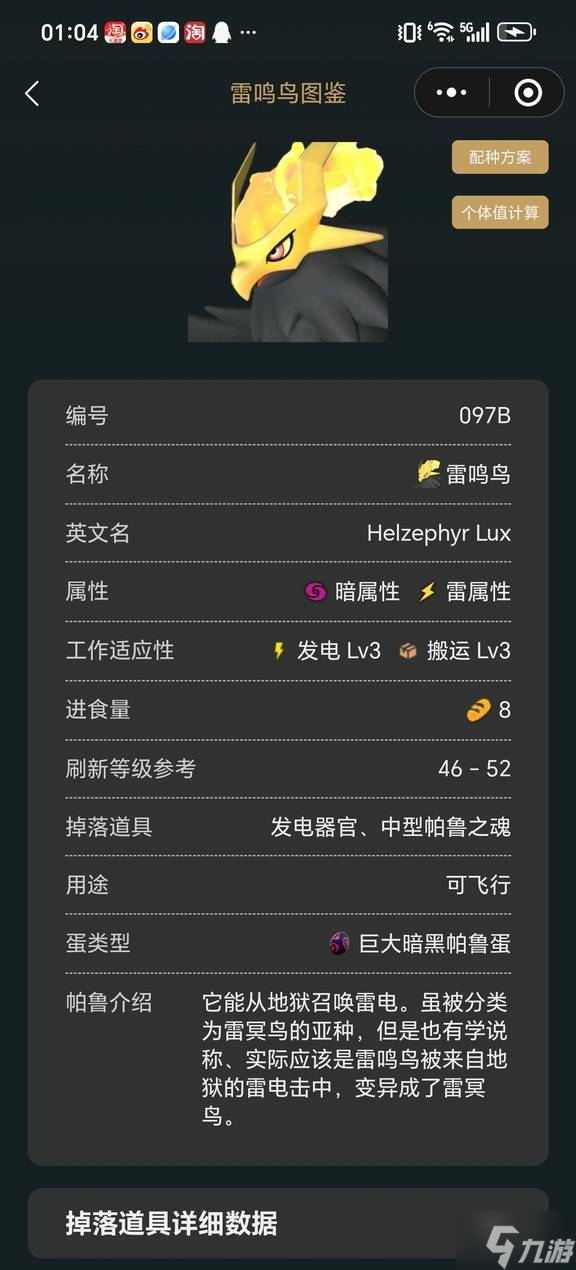
Task: Tap the circular target close icon
Action: 527,93
